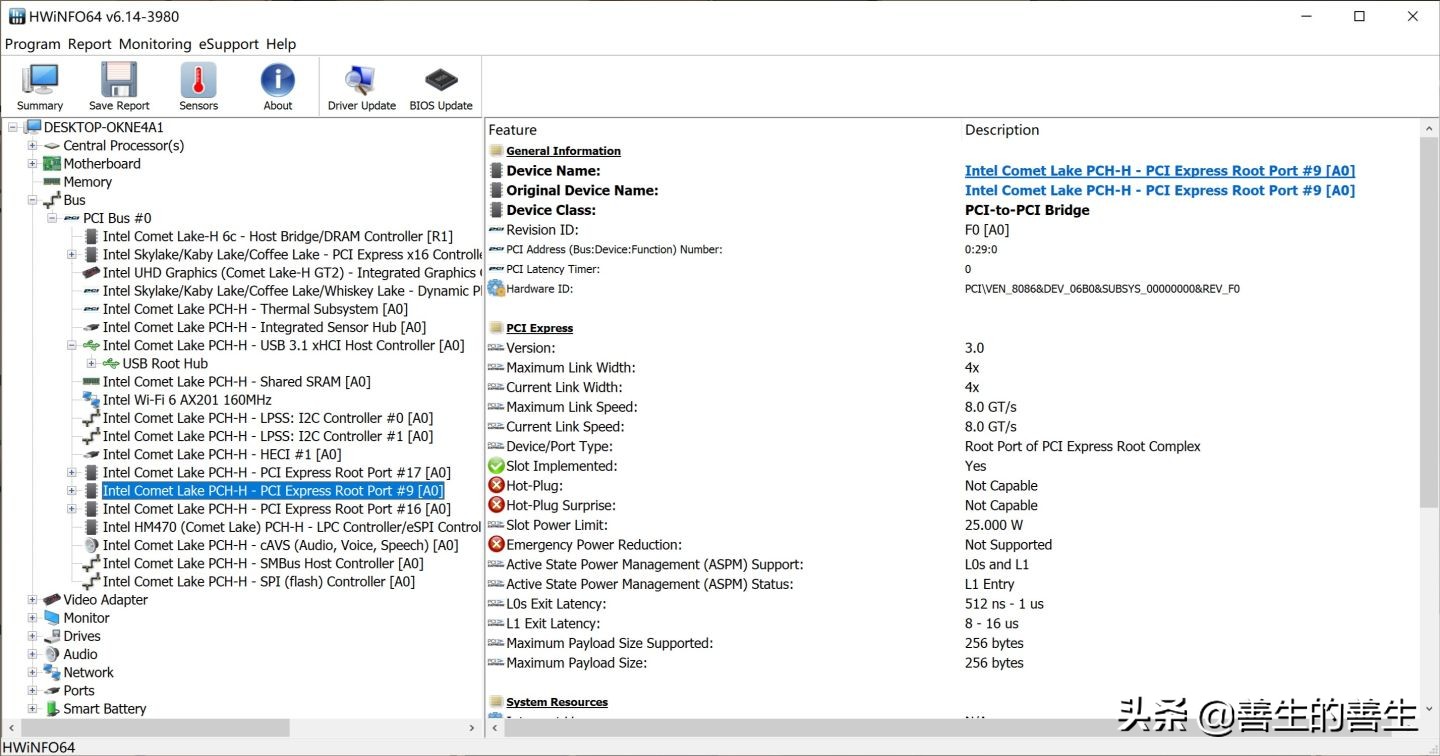The height and width of the screenshot is (756, 1440).
Task: Click the About info icon
Action: click(278, 87)
